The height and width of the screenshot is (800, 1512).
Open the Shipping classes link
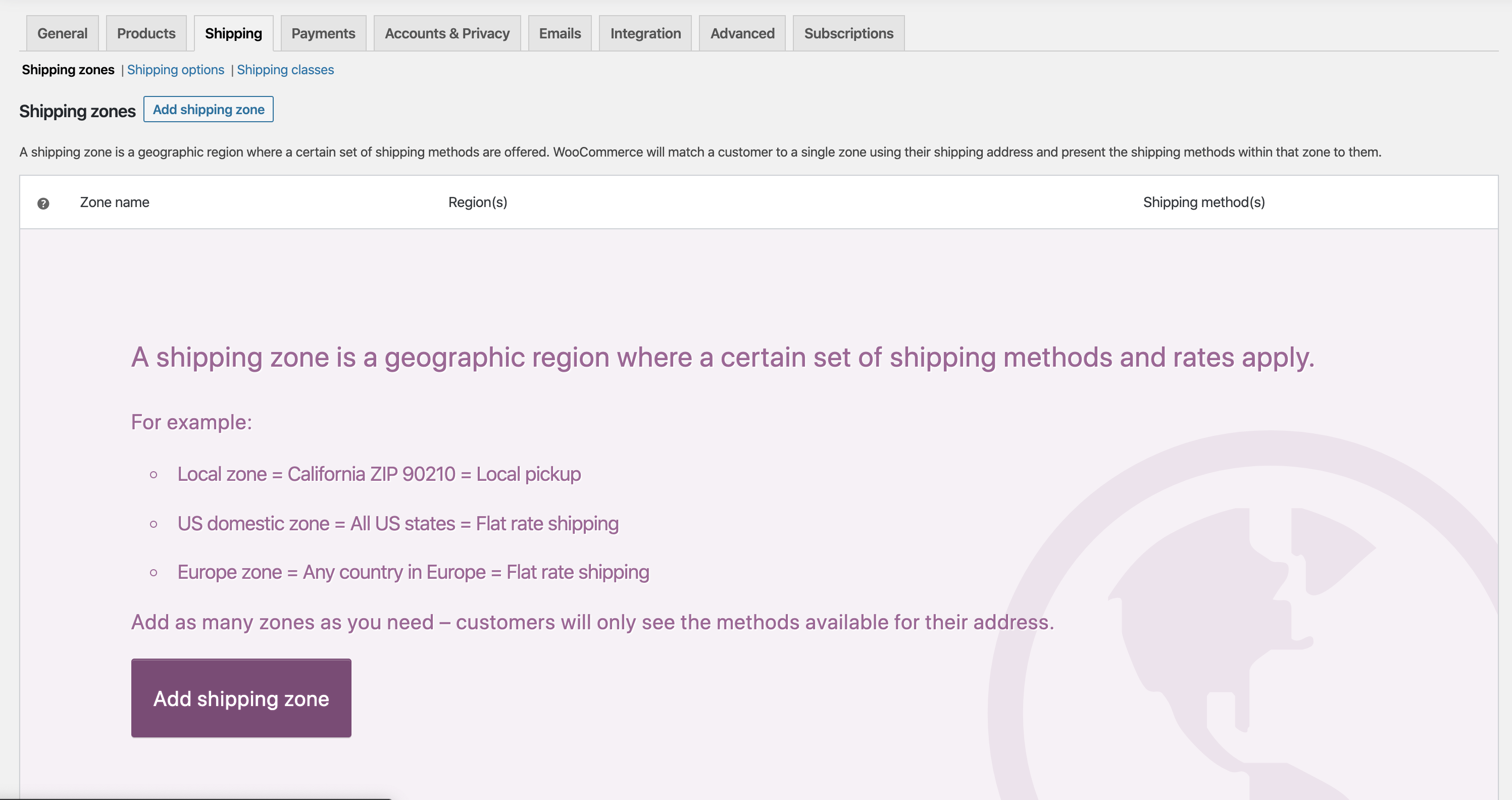285,70
